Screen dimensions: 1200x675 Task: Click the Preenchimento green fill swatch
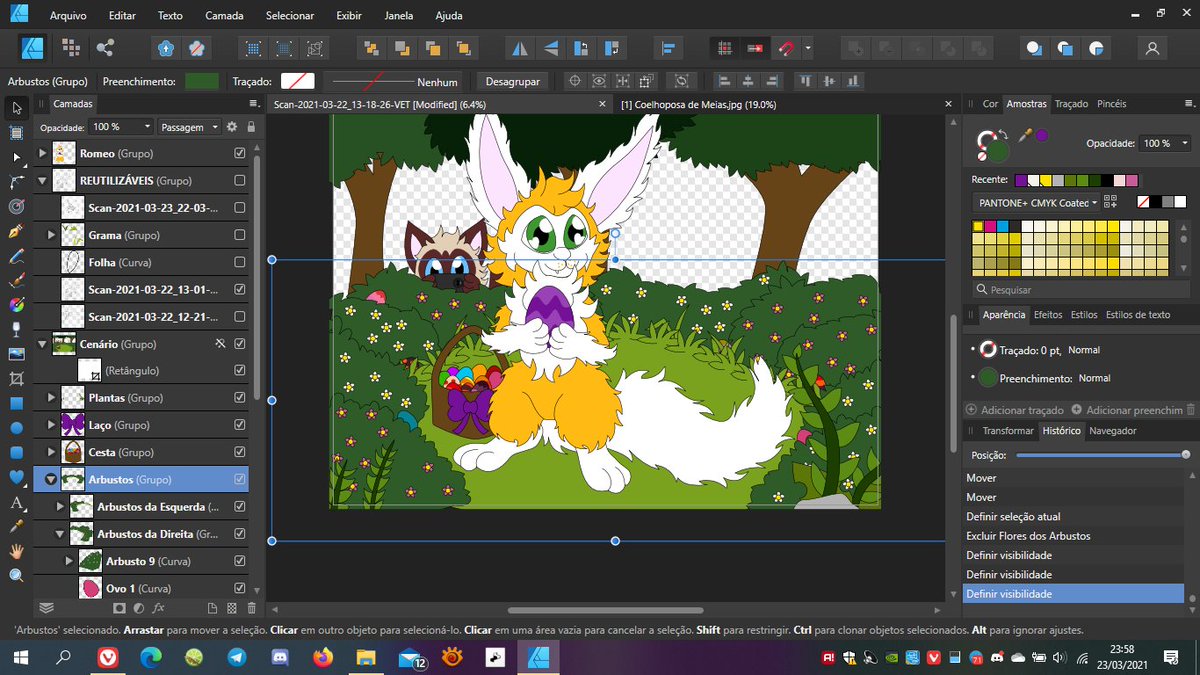(203, 82)
